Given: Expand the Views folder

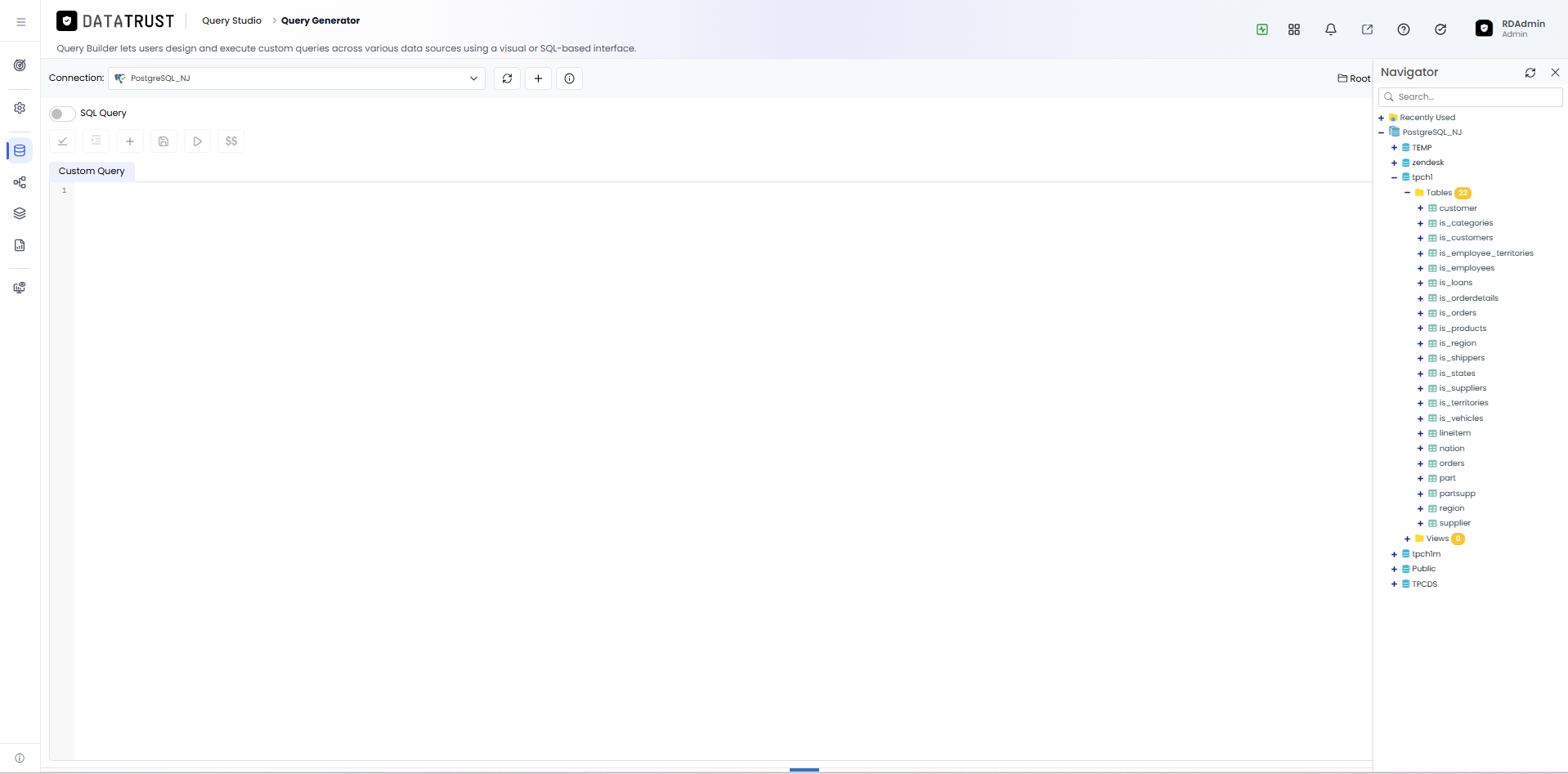Looking at the screenshot, I should 1408,539.
